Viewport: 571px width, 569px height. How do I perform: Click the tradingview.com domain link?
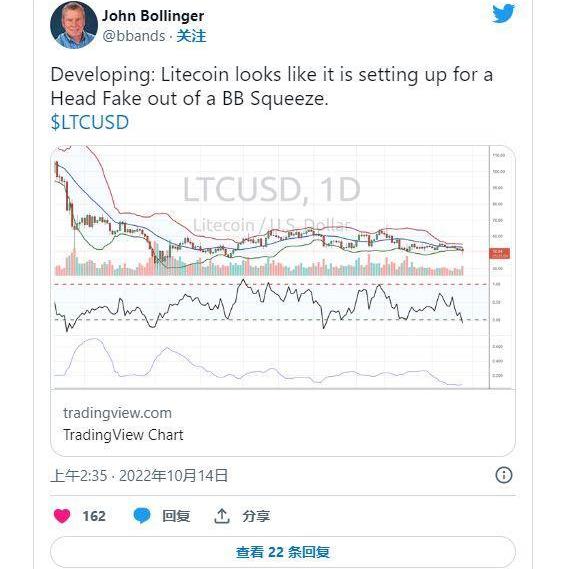pos(117,413)
